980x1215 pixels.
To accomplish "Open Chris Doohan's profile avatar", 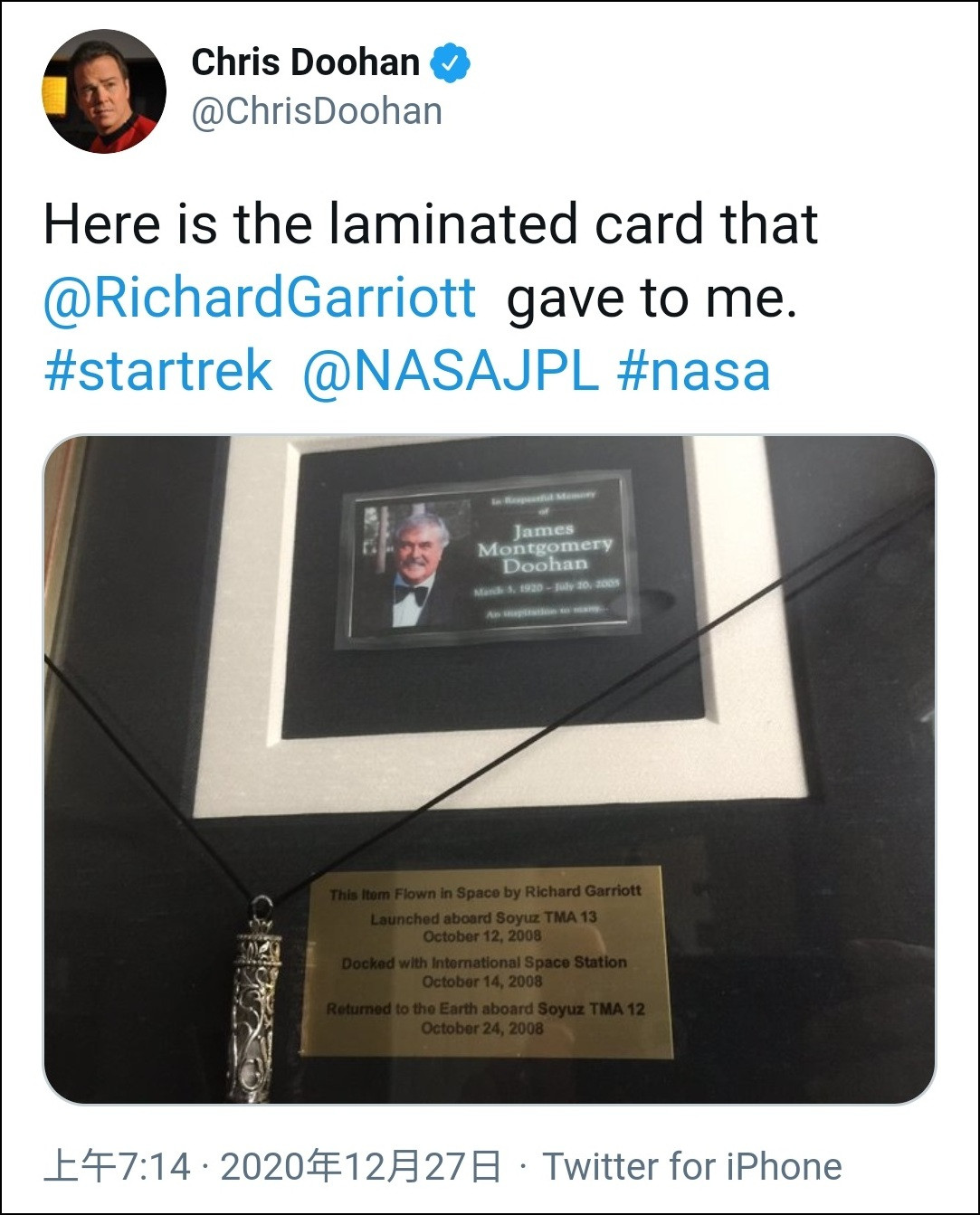I will (x=104, y=91).
